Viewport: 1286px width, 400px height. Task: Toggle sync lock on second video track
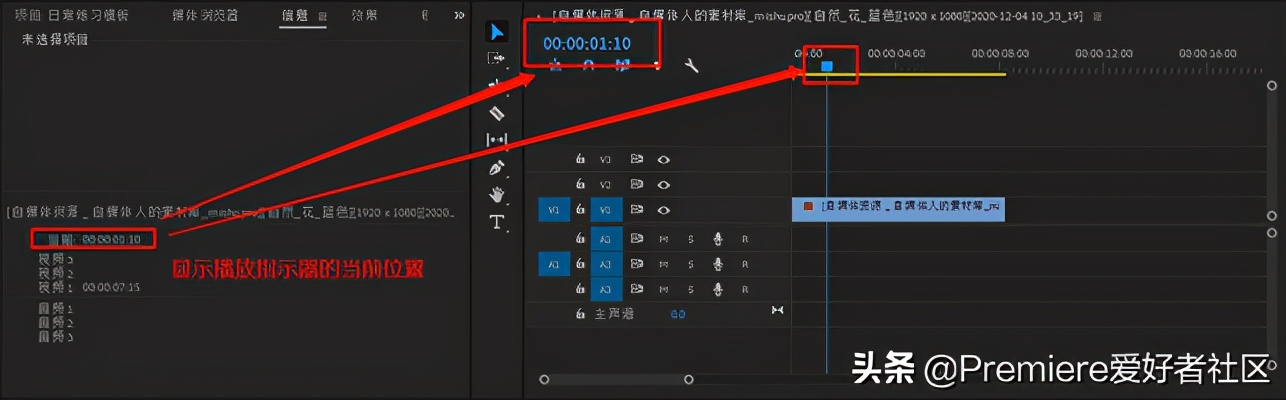tap(636, 184)
